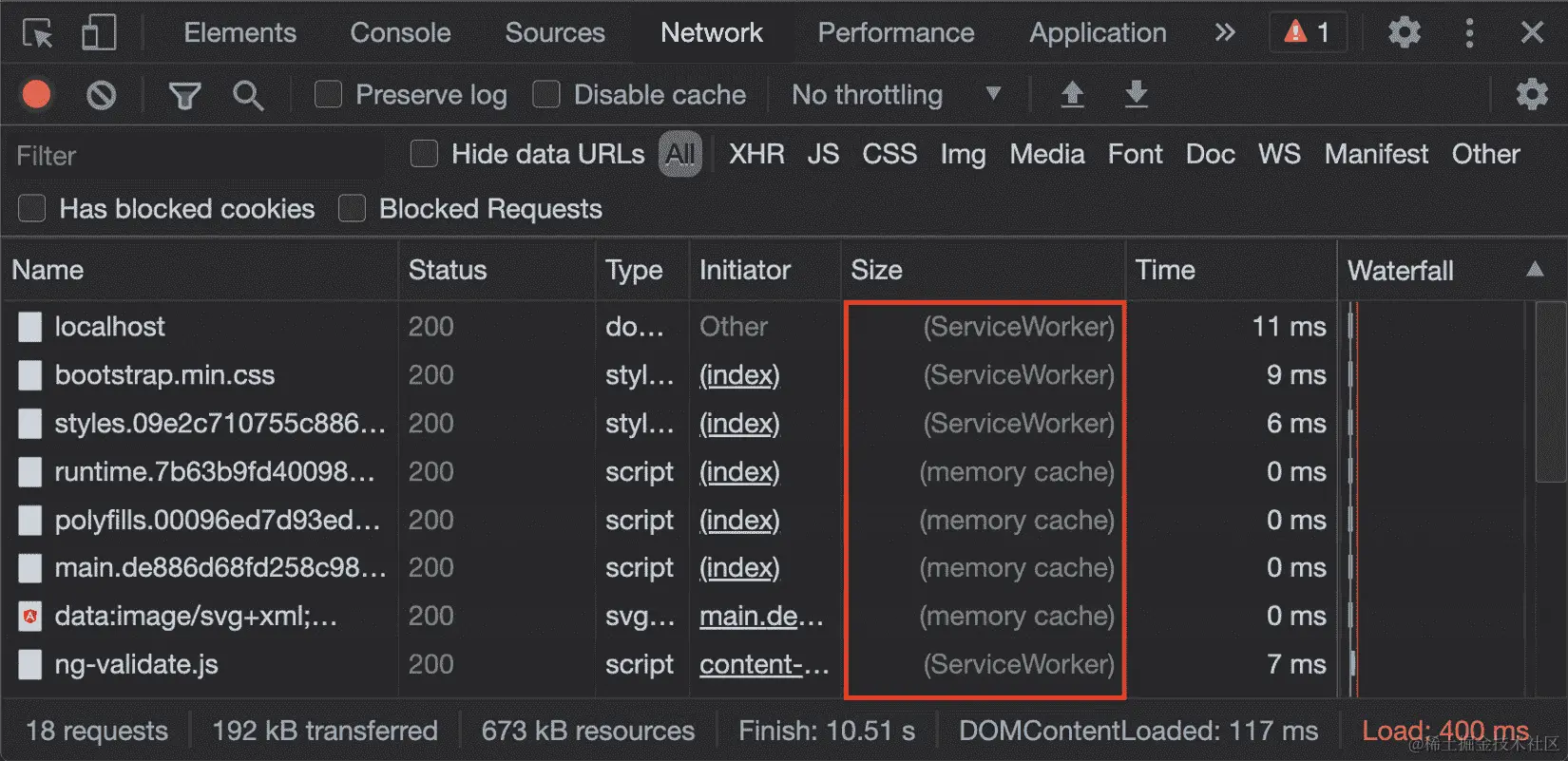Screen dimensions: 1568x761
Task: Open the network search magnifier
Action: click(248, 95)
